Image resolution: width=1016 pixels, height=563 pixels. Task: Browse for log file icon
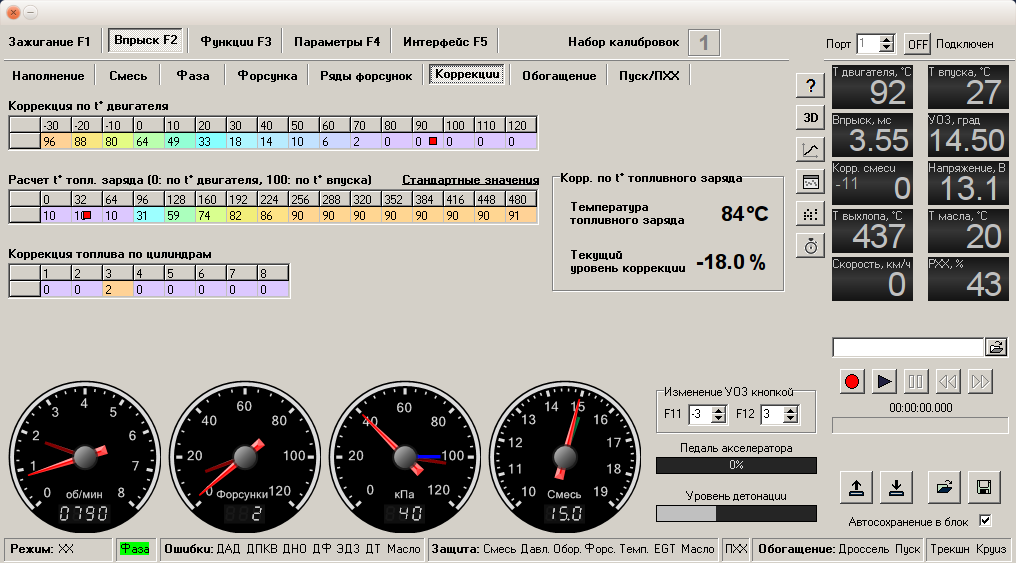pyautogui.click(x=997, y=347)
